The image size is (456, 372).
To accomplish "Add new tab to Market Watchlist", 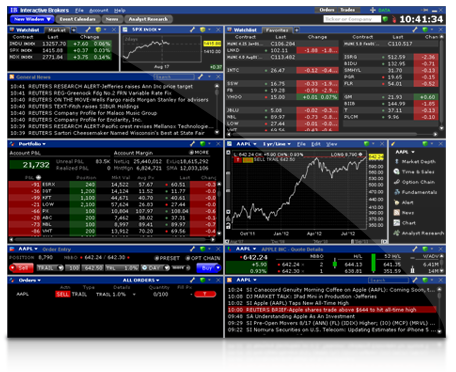I will [74, 30].
